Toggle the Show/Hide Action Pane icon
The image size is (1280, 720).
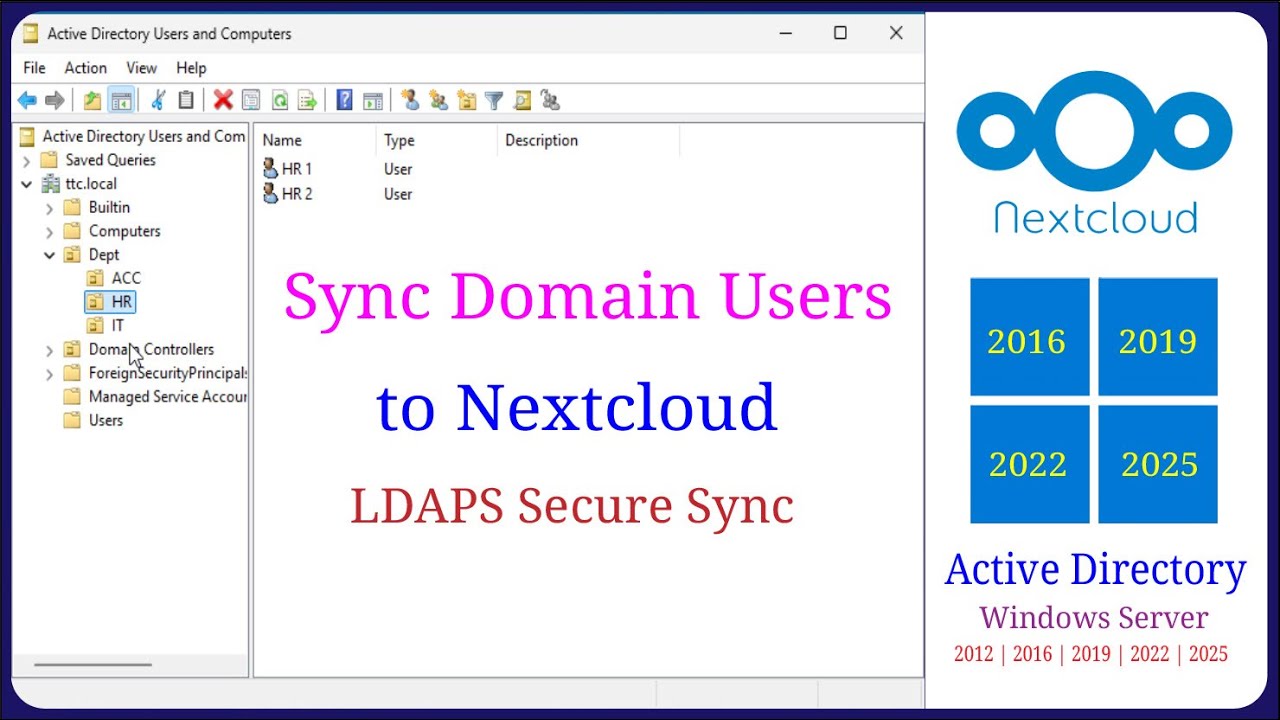[372, 100]
